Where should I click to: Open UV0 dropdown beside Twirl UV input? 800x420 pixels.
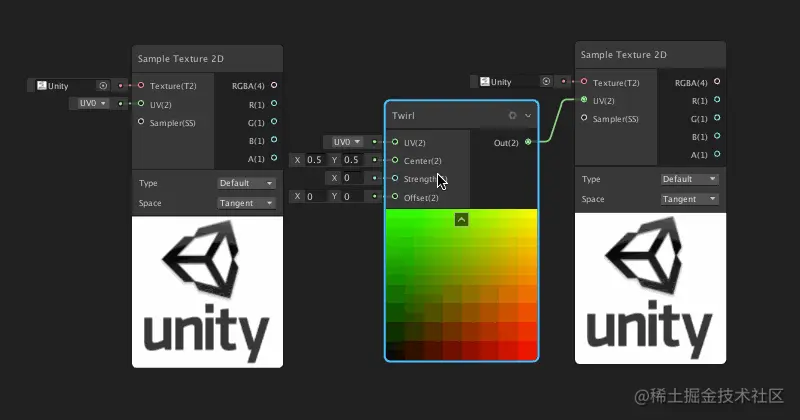(x=346, y=142)
